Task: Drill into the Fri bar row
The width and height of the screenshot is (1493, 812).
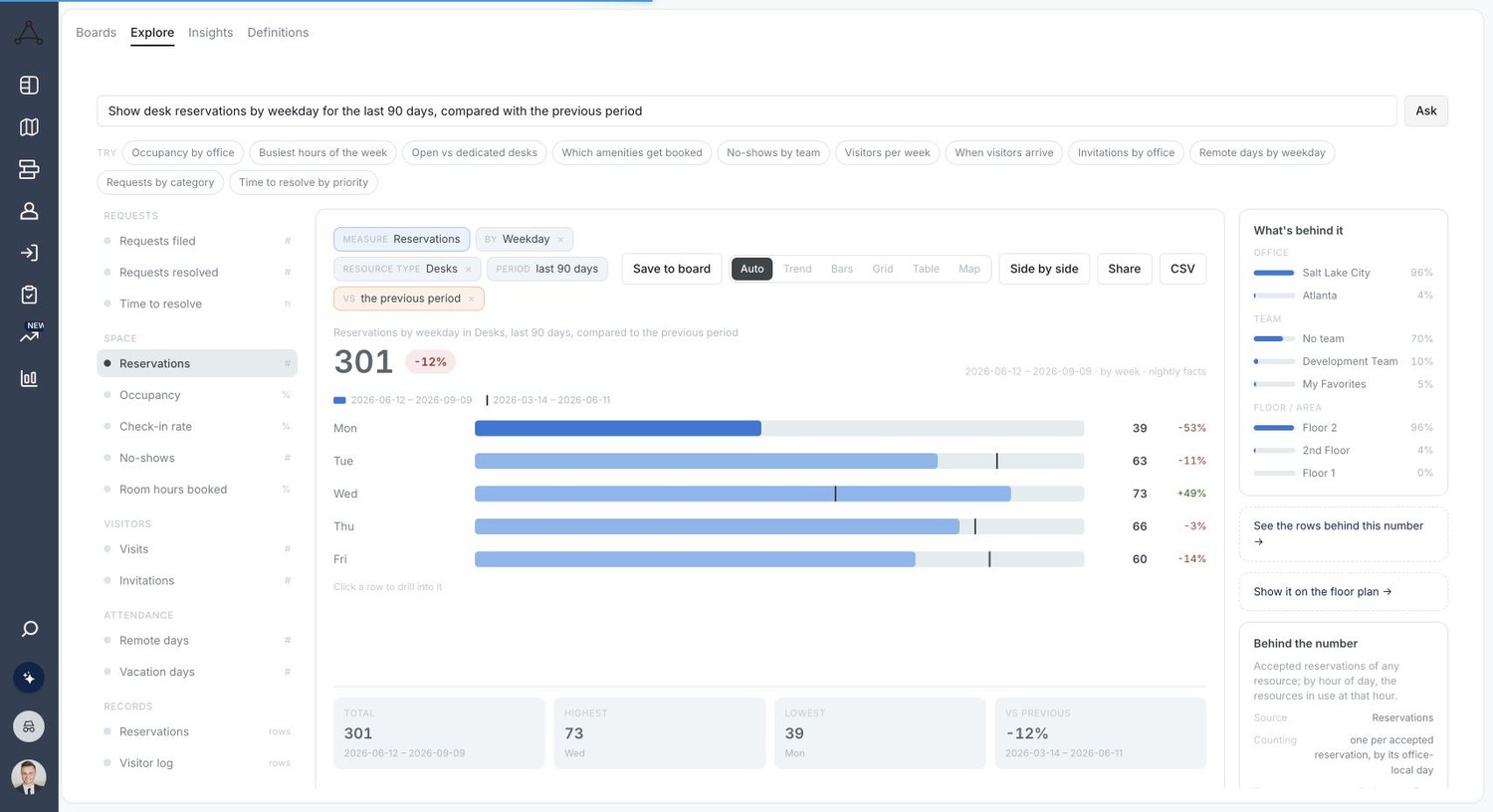Action: pyautogui.click(x=769, y=559)
